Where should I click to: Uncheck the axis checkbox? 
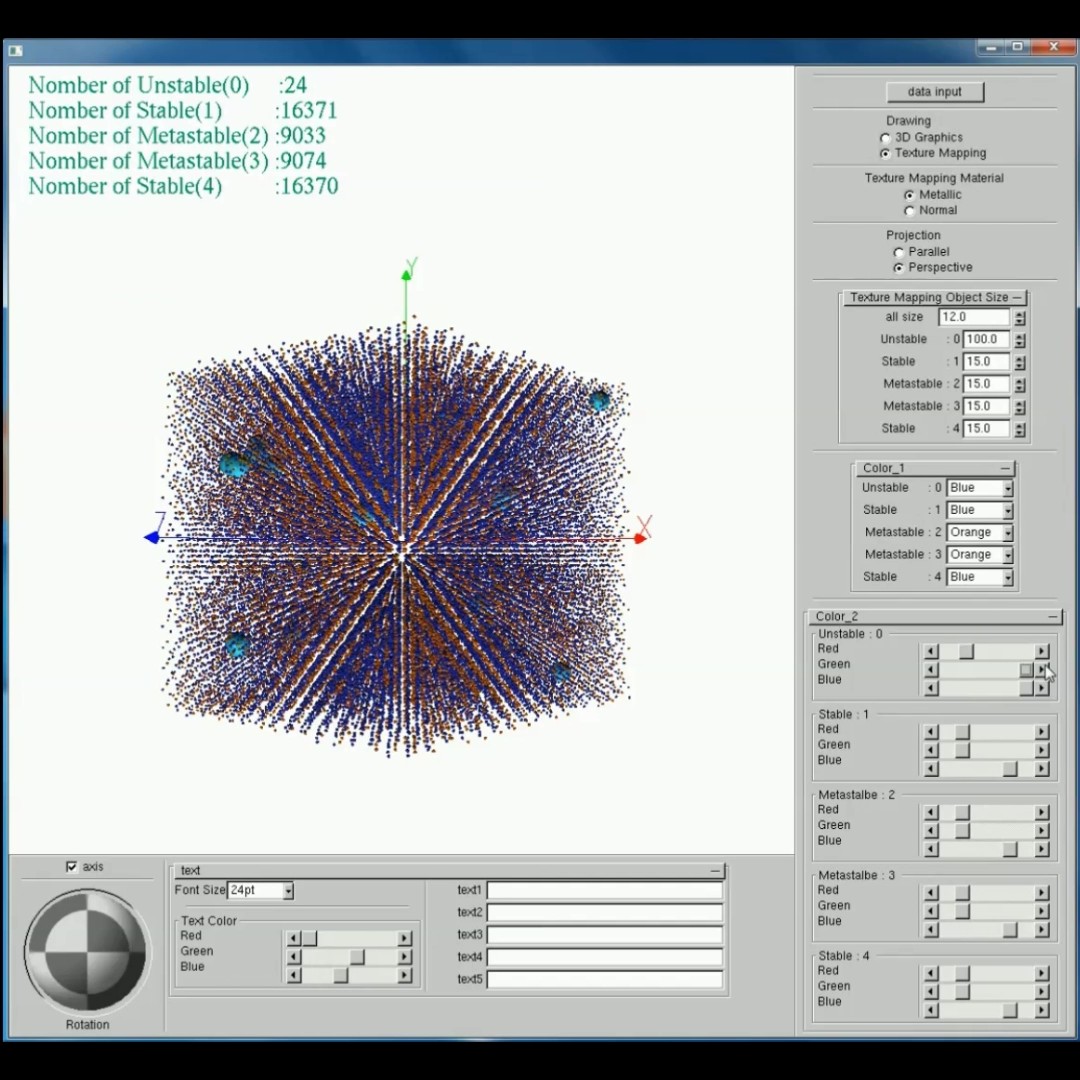(x=71, y=867)
